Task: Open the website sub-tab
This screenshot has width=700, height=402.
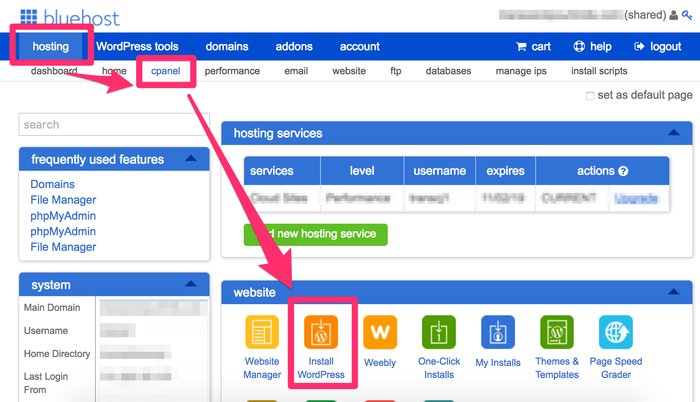Action: click(349, 71)
